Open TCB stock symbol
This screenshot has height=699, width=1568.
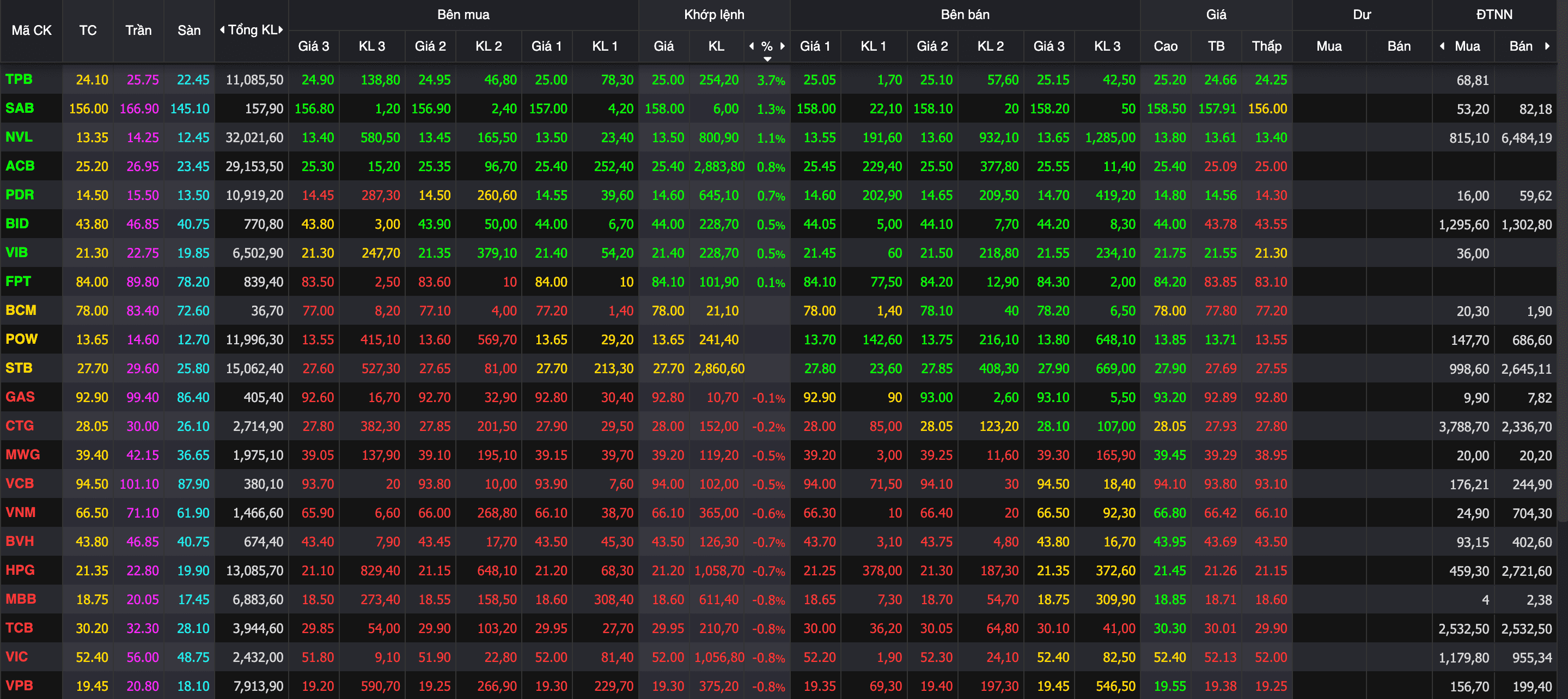(x=19, y=628)
